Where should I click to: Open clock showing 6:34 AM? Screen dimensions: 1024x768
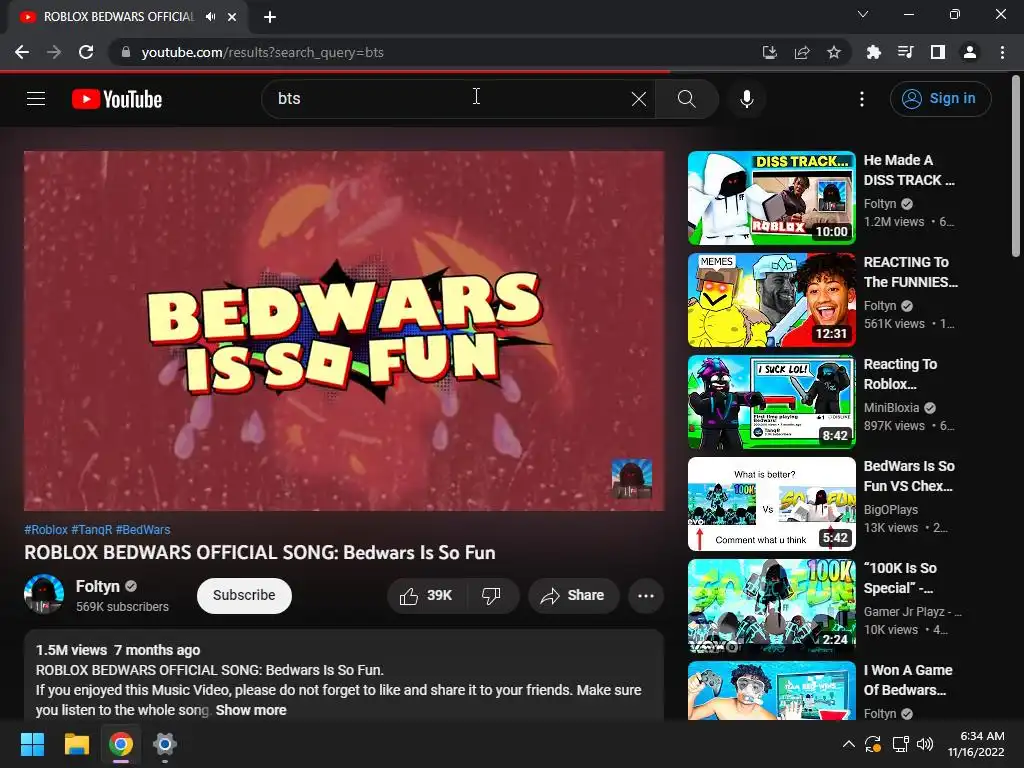tap(976, 744)
